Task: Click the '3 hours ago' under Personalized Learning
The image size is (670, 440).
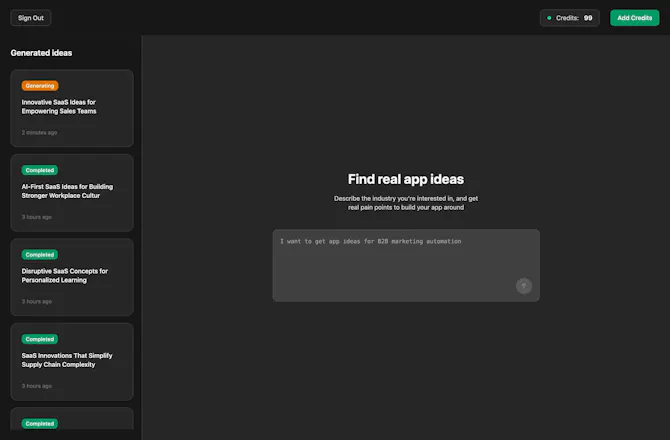Action: pyautogui.click(x=37, y=302)
